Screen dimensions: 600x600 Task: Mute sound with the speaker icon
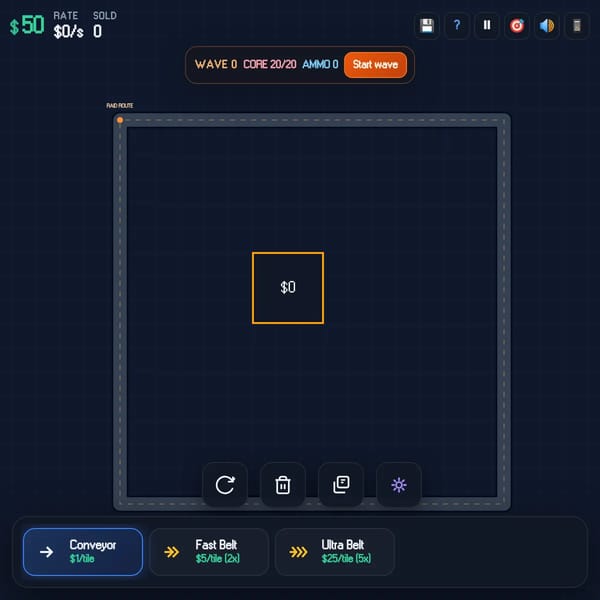547,26
